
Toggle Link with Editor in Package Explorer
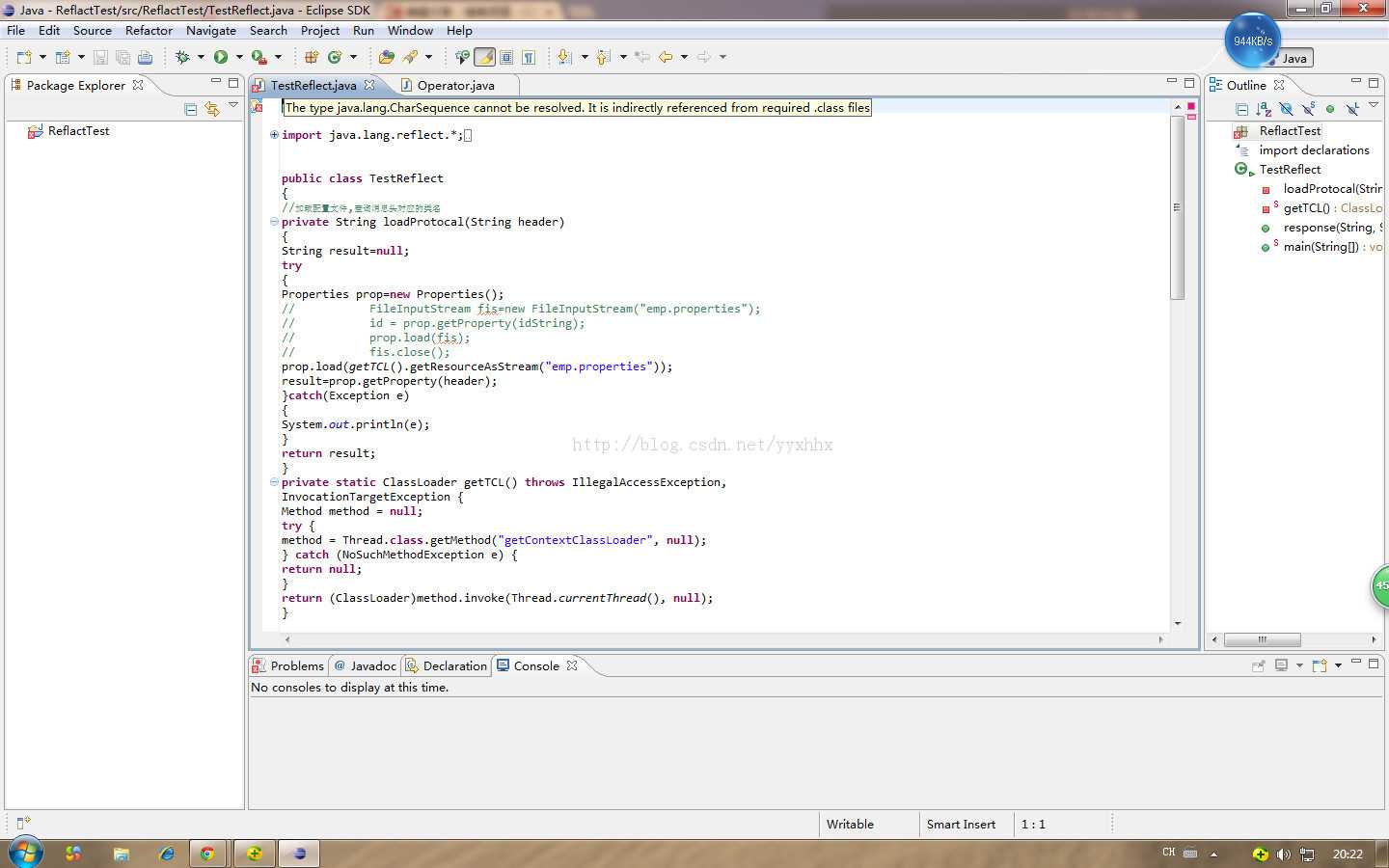coord(212,109)
